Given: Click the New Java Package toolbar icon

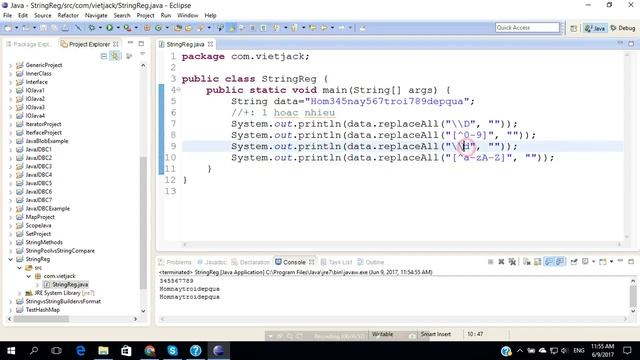Looking at the screenshot, I should point(147,28).
